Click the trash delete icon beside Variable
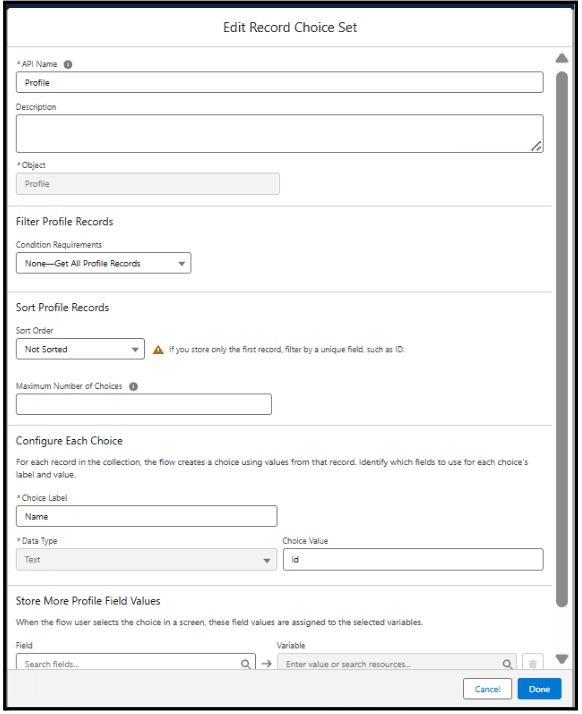The height and width of the screenshot is (714, 582). [x=533, y=663]
